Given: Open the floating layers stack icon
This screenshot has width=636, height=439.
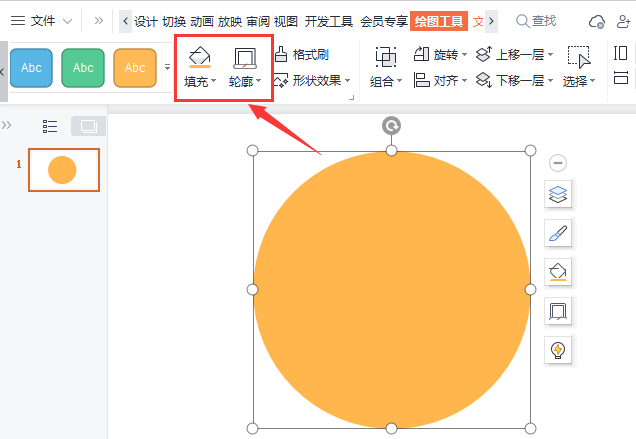Looking at the screenshot, I should click(x=558, y=194).
